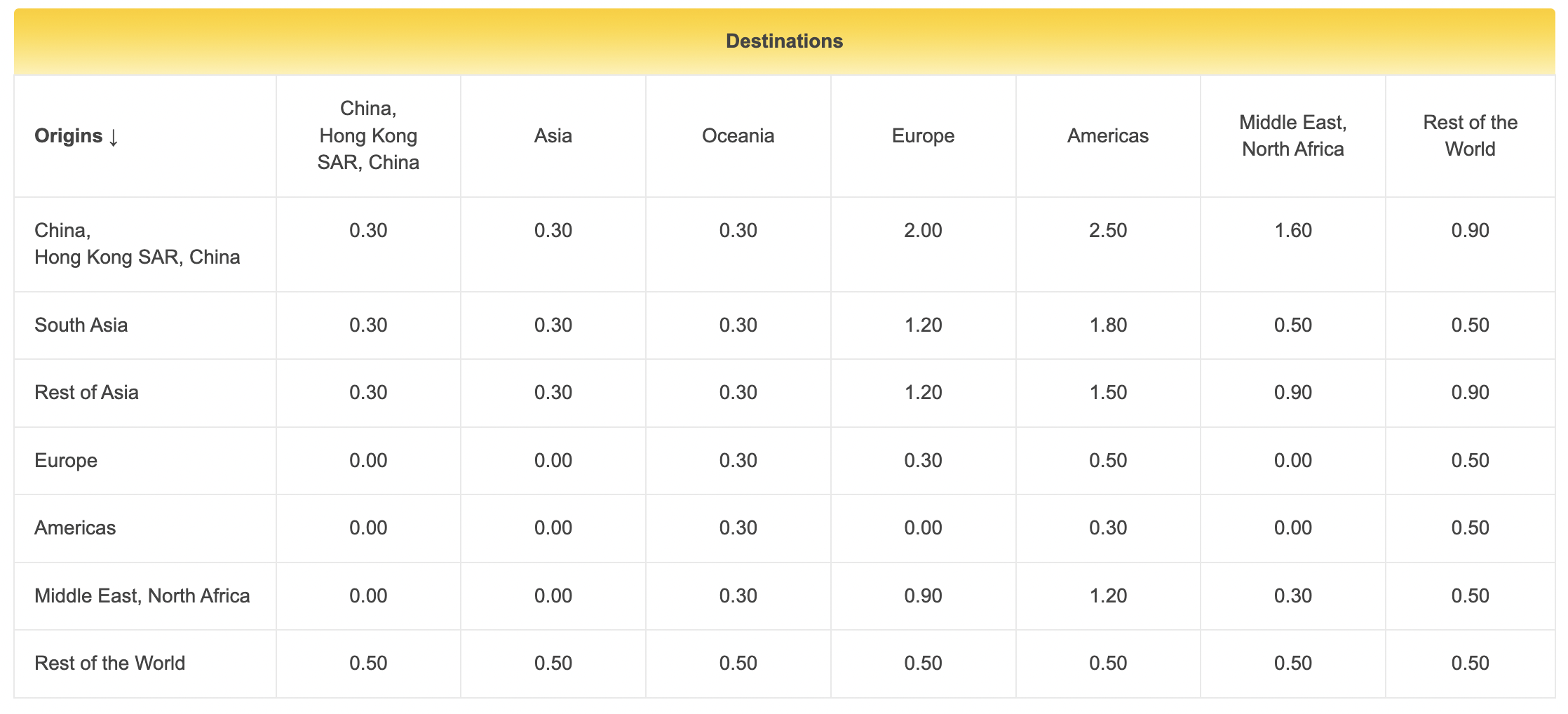This screenshot has height=714, width=1568.
Task: Click 1.20 in Middle East row, Americas column
Action: pyautogui.click(x=1108, y=595)
